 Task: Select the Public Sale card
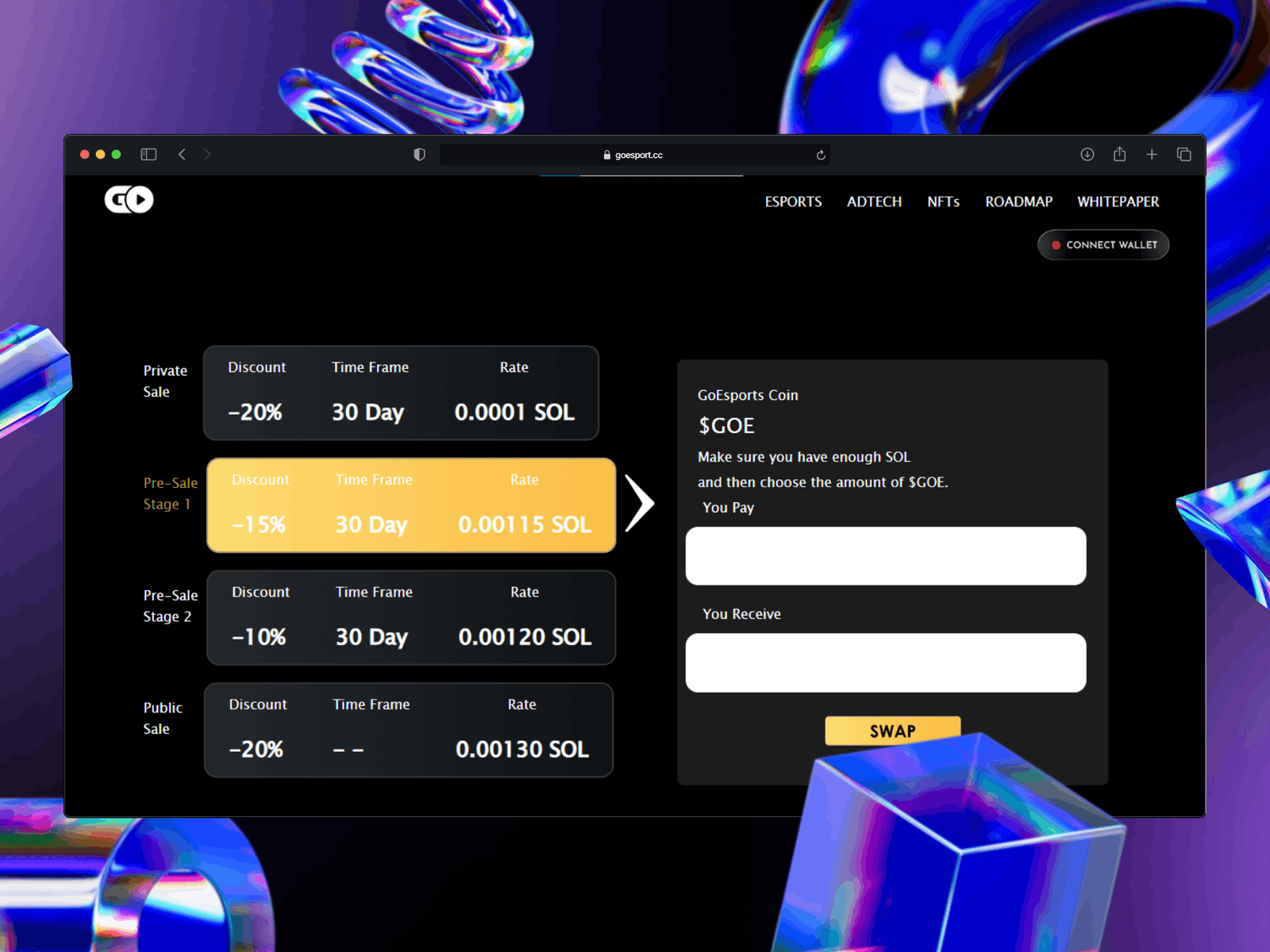click(409, 730)
